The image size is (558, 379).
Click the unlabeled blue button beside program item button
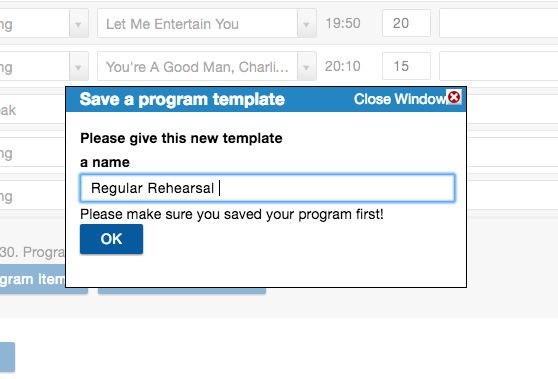[182, 290]
